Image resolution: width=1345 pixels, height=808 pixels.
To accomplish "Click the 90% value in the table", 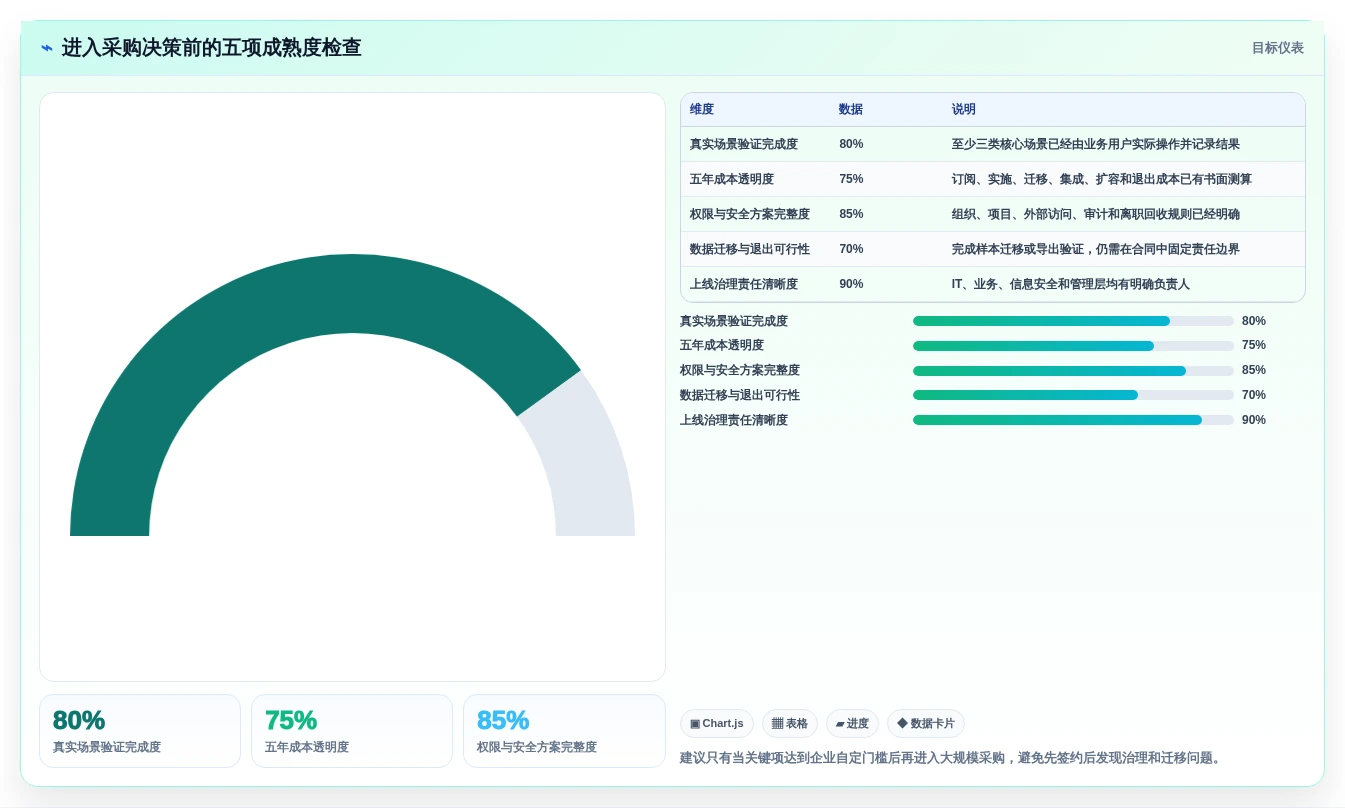I will pyautogui.click(x=851, y=284).
